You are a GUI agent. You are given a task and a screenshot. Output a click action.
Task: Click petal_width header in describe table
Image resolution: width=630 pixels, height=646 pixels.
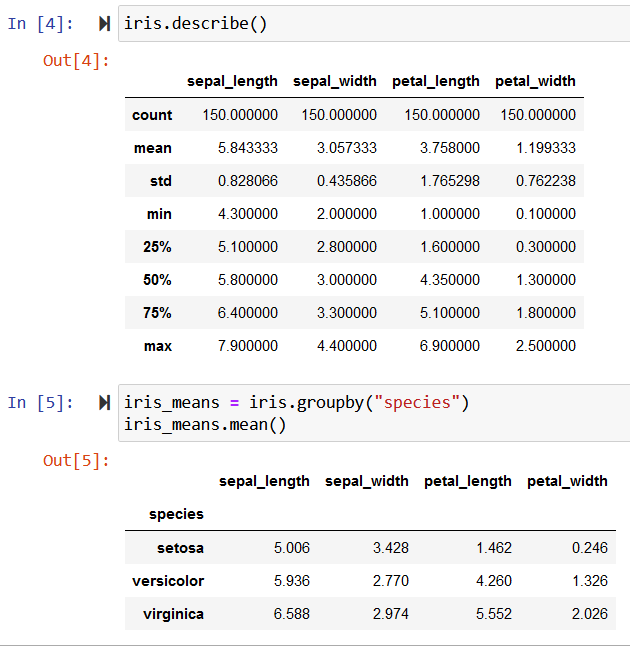(535, 81)
